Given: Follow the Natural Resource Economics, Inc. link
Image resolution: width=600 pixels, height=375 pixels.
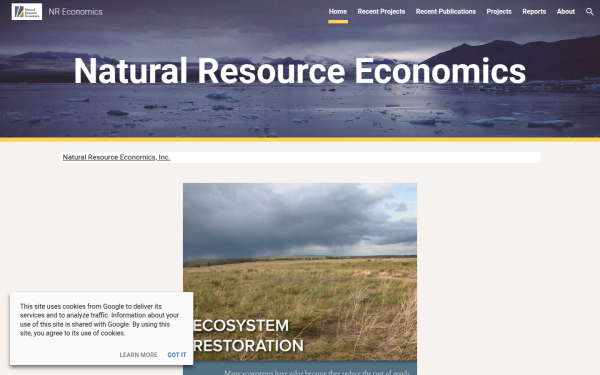Looking at the screenshot, I should point(116,157).
